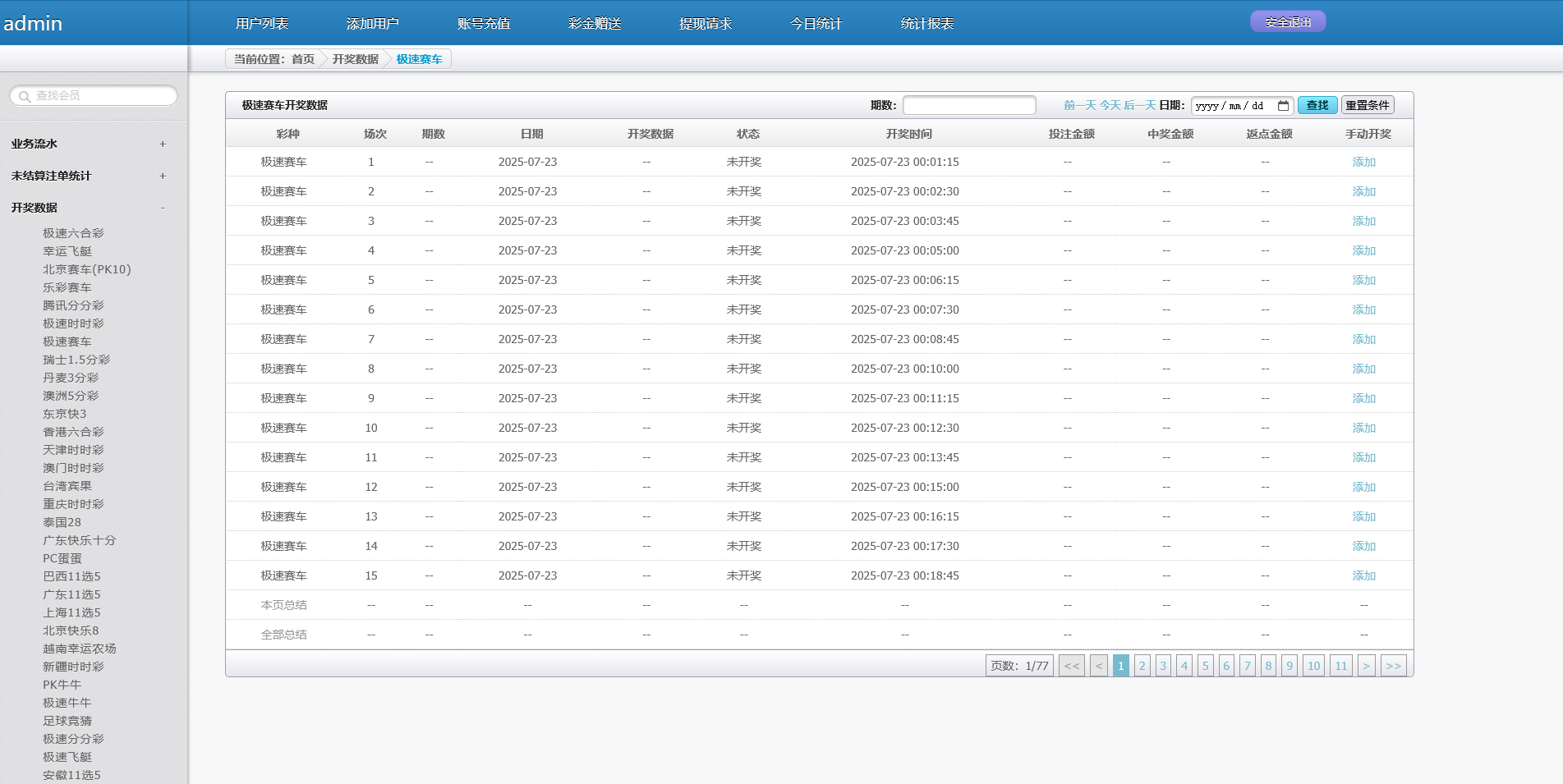Go to next page arrow (>)
This screenshot has width=1563, height=784.
(1366, 666)
